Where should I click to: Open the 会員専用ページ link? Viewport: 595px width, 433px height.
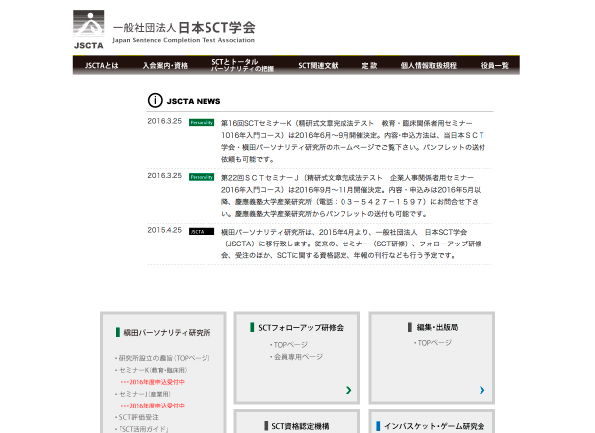tap(298, 357)
